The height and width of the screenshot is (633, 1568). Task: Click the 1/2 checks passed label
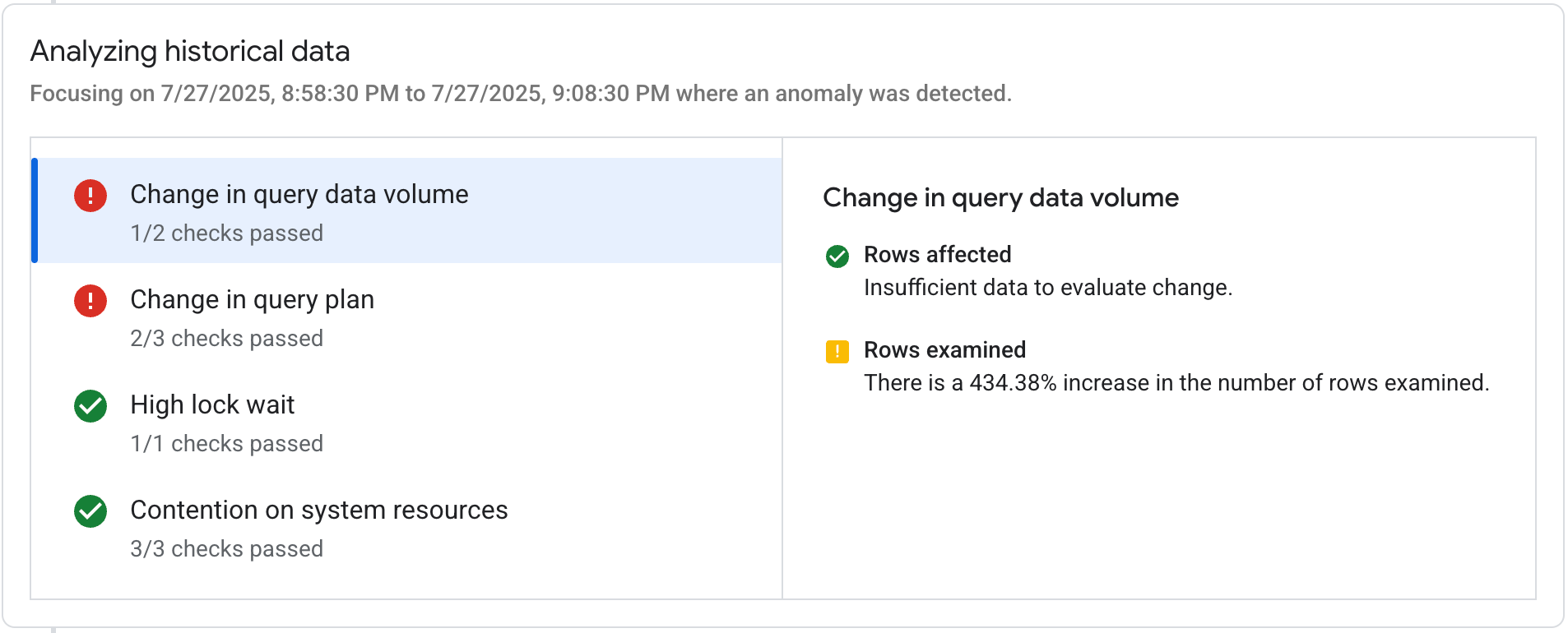(x=226, y=233)
